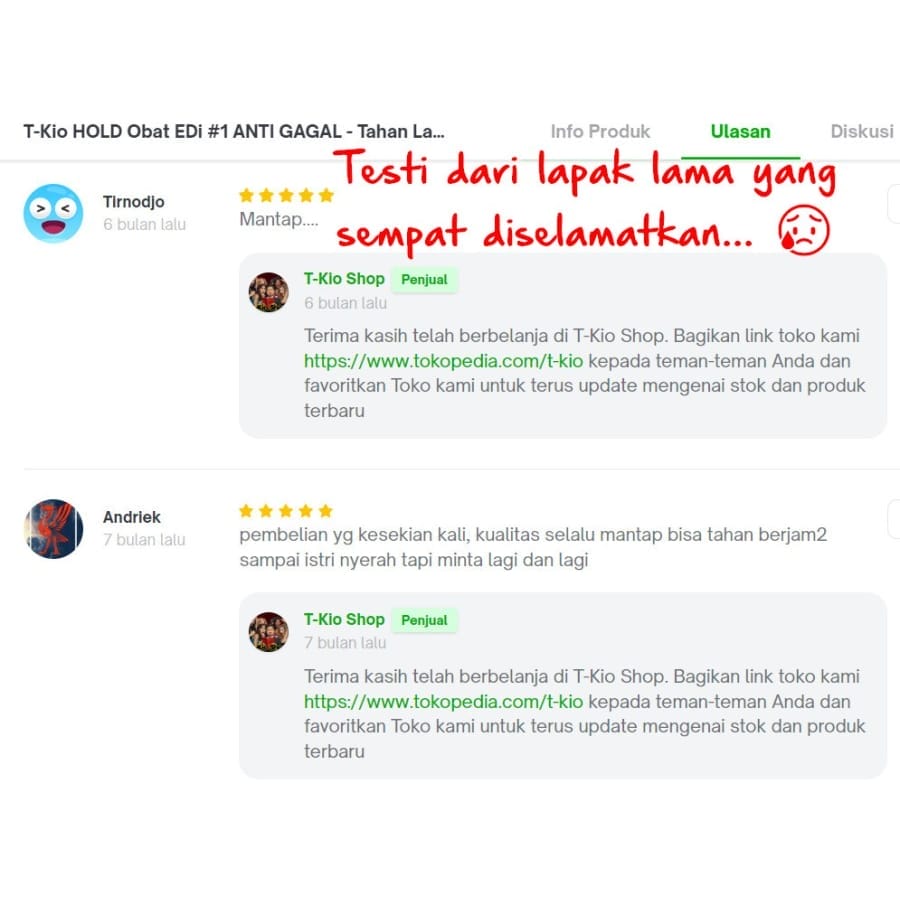Open tokopedia.com/t-kio link in second reply
The height and width of the screenshot is (900, 900).
click(x=443, y=701)
